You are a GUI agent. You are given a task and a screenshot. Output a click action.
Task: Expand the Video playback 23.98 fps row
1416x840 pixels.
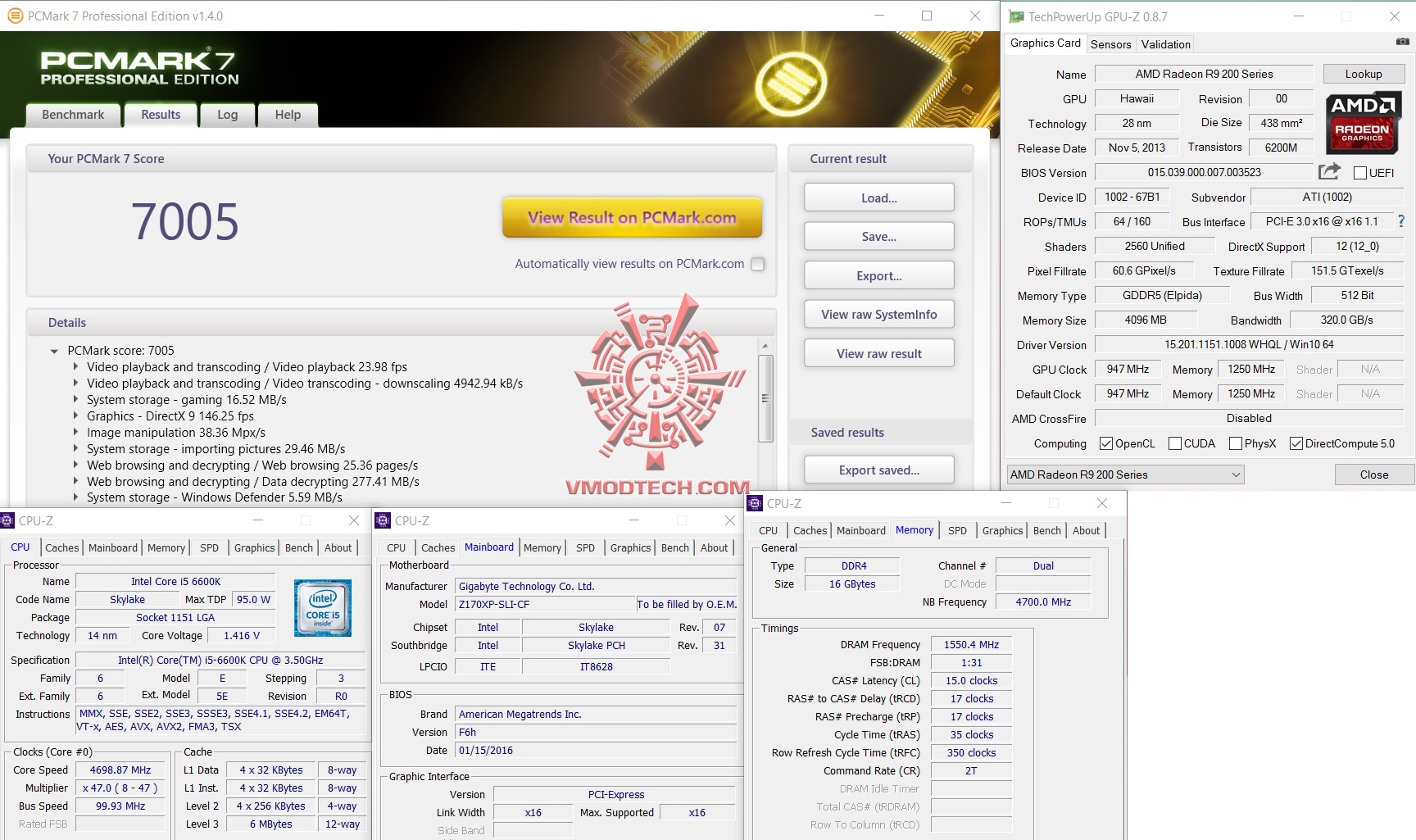[x=76, y=367]
